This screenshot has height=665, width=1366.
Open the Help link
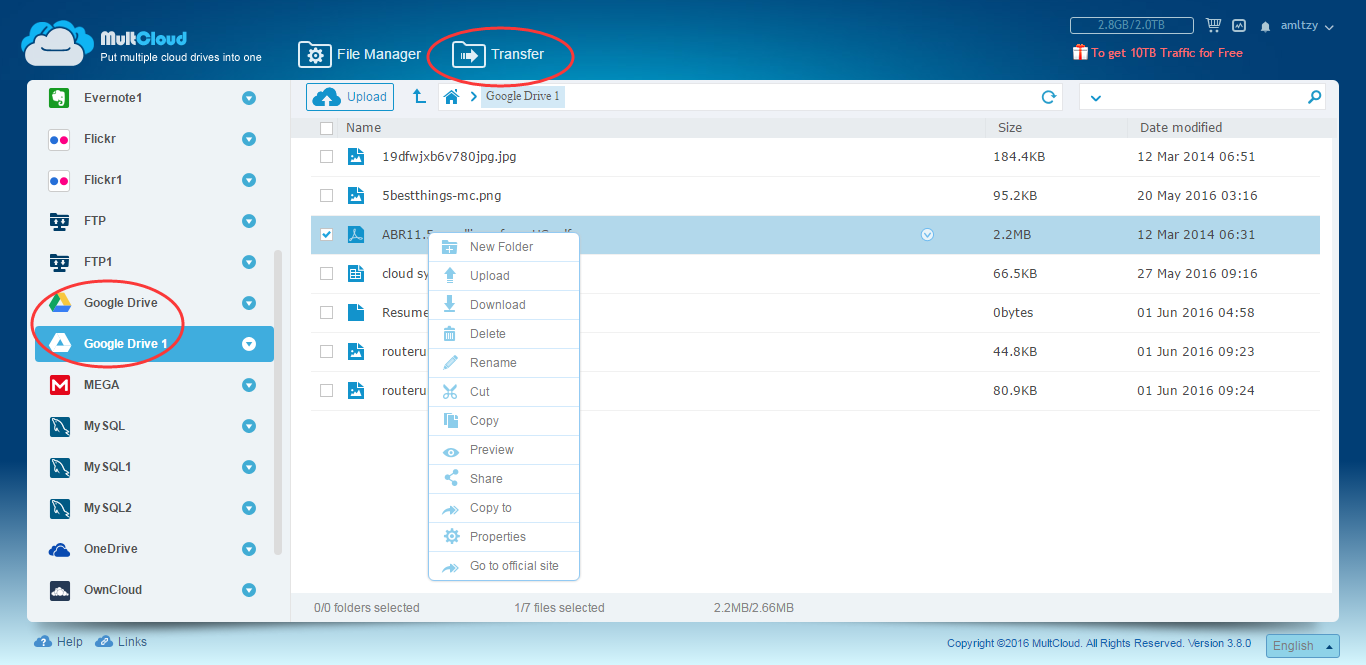[x=59, y=642]
